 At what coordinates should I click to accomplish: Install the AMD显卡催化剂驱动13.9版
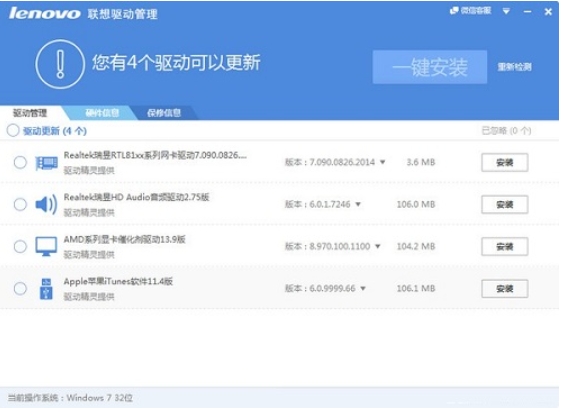(505, 247)
